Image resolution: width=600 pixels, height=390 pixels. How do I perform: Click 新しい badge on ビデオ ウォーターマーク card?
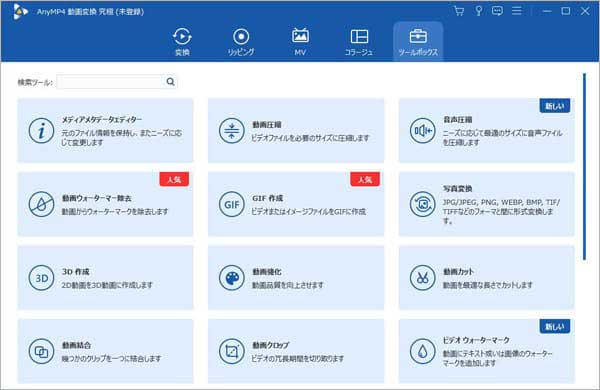[x=554, y=326]
